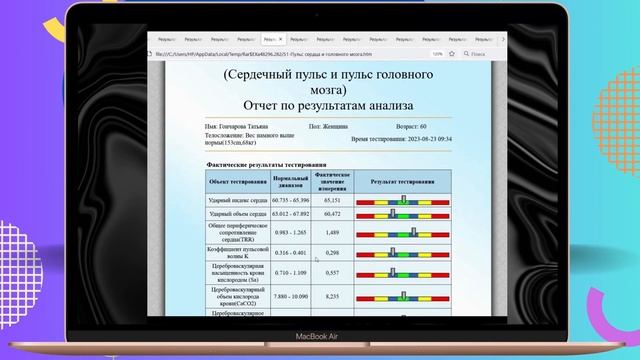Viewport: 640px width, 360px height.
Task: Click the Цереброваскулярная насыщенность крови кислородом label
Action: (x=238, y=273)
